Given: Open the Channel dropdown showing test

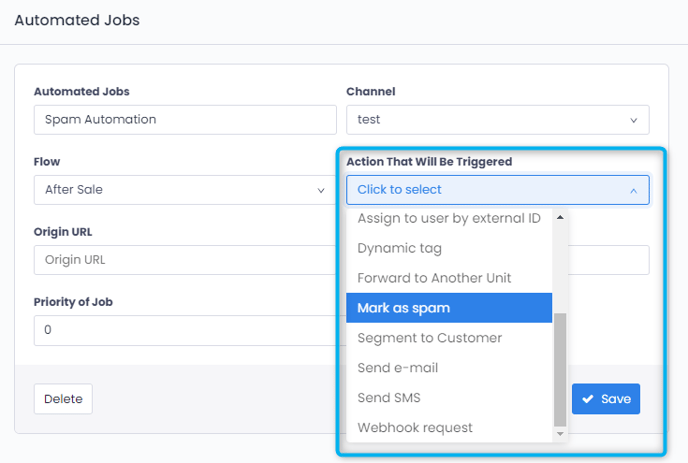Looking at the screenshot, I should click(498, 120).
